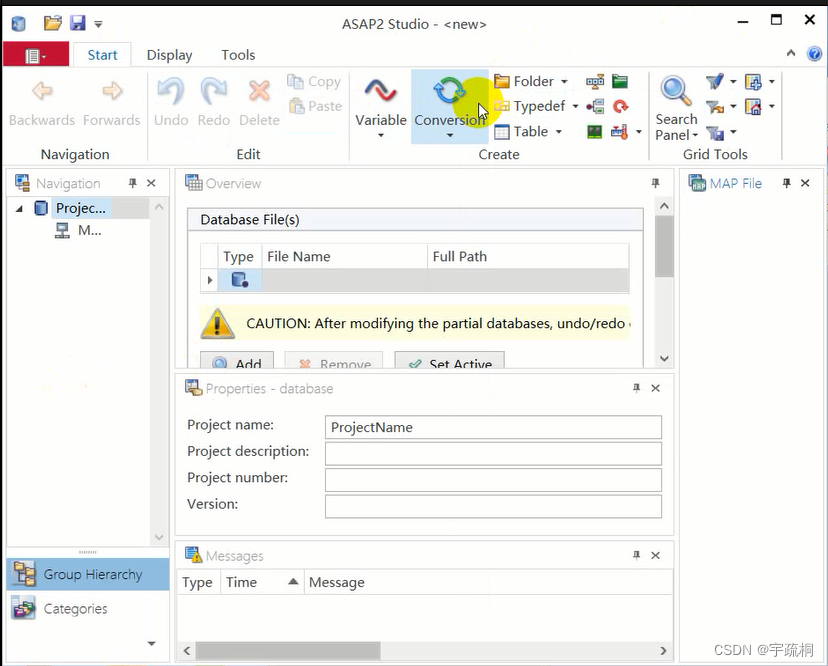Pin the MAP File panel
Viewport: 828px width, 666px height.
[x=786, y=183]
